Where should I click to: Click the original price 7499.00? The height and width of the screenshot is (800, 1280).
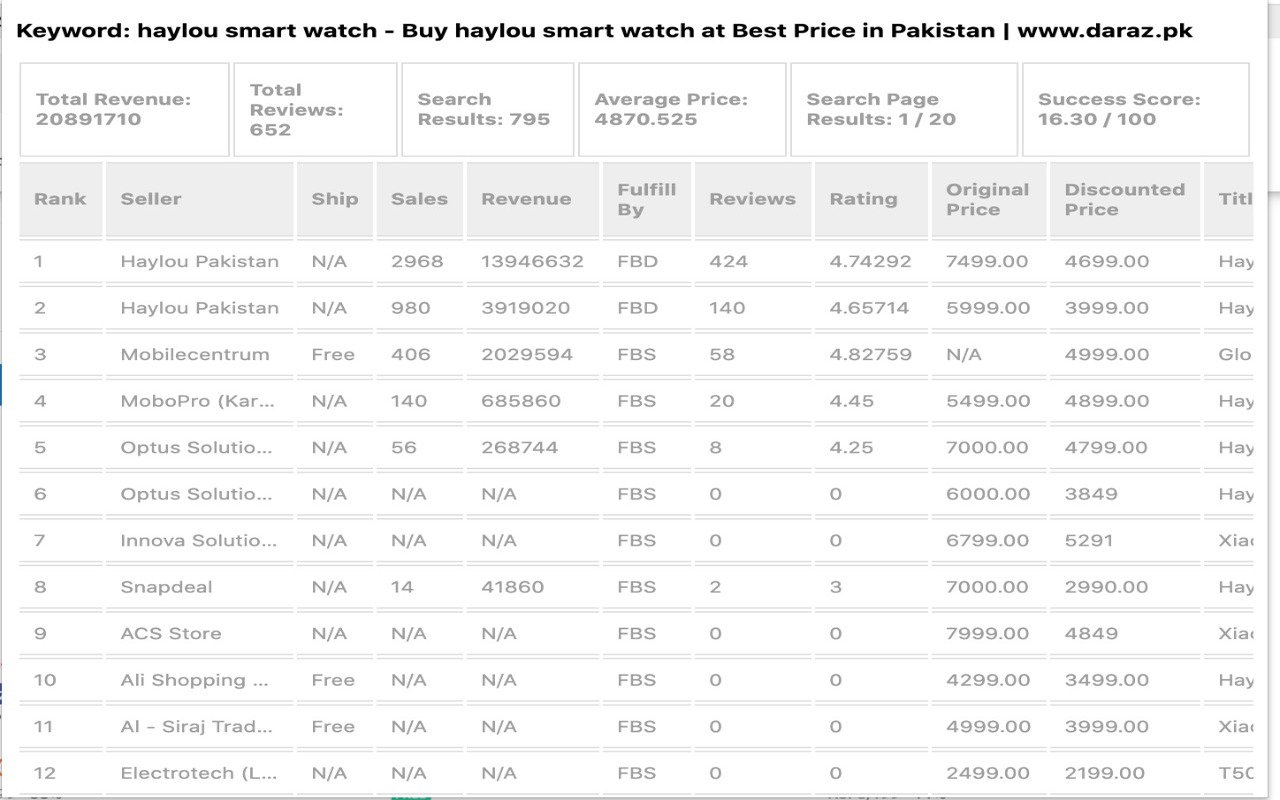[x=987, y=262]
